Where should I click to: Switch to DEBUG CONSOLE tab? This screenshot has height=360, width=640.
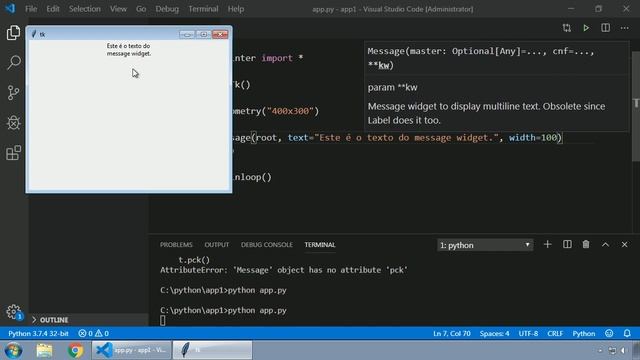pyautogui.click(x=267, y=244)
